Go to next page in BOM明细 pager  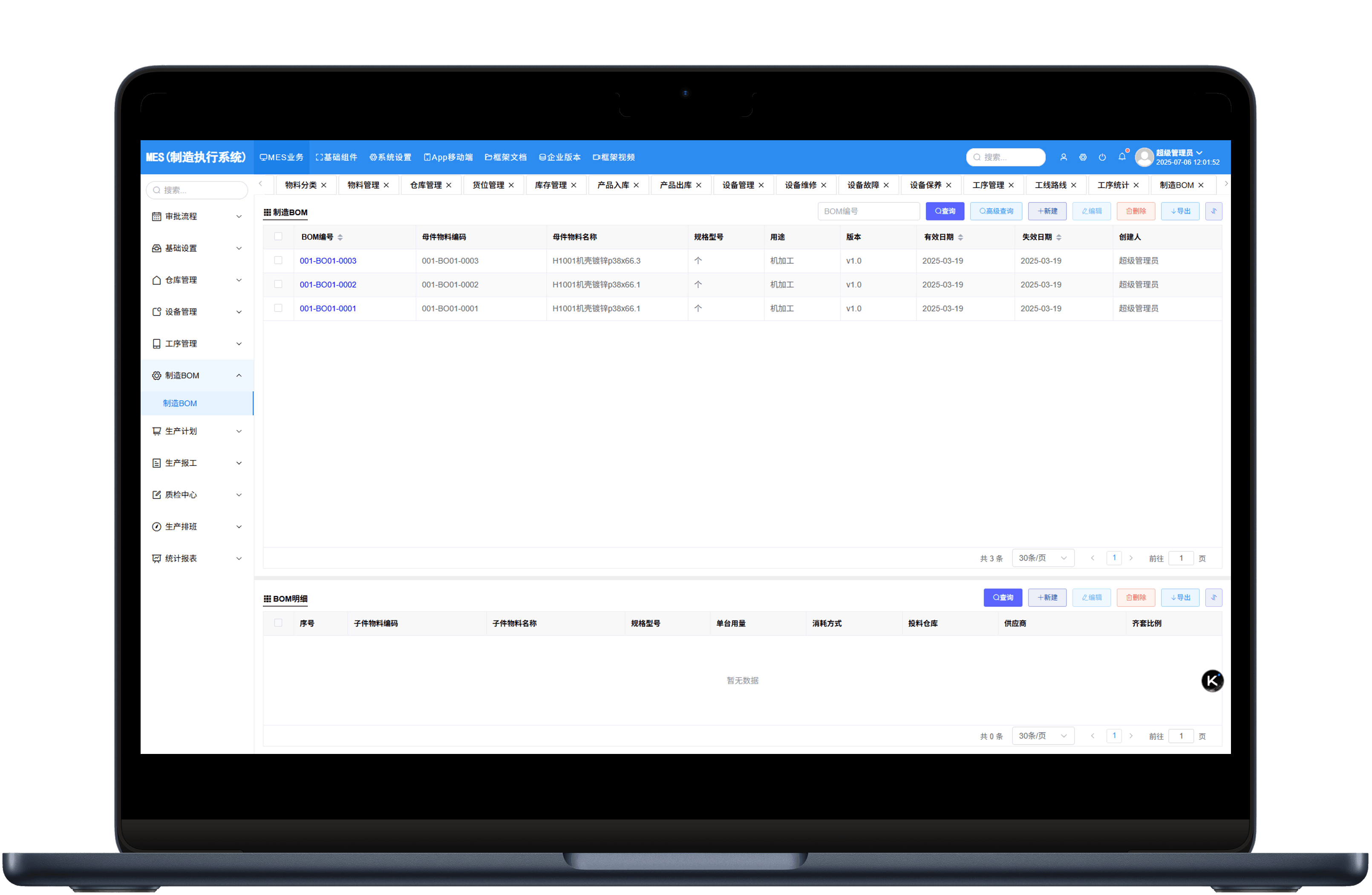coord(1131,735)
